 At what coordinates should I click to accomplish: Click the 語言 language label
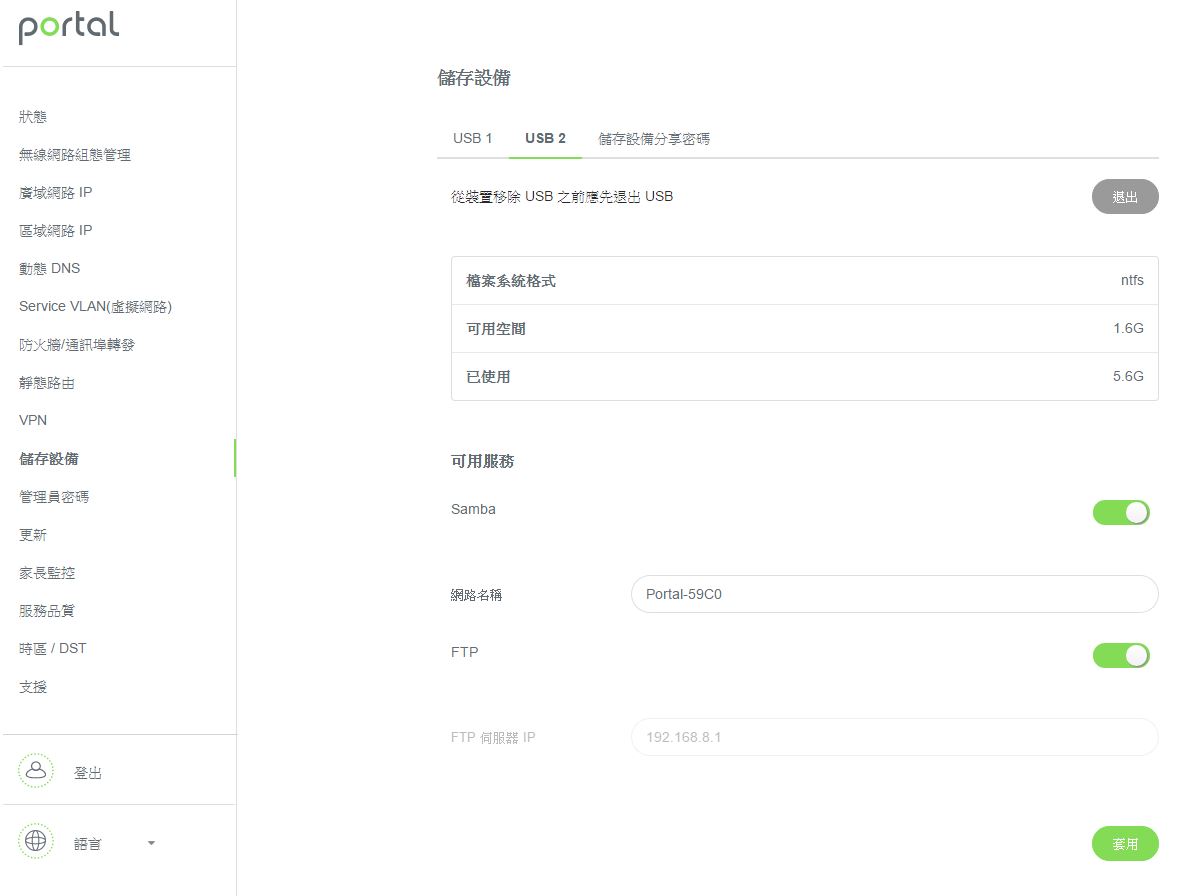pos(87,844)
